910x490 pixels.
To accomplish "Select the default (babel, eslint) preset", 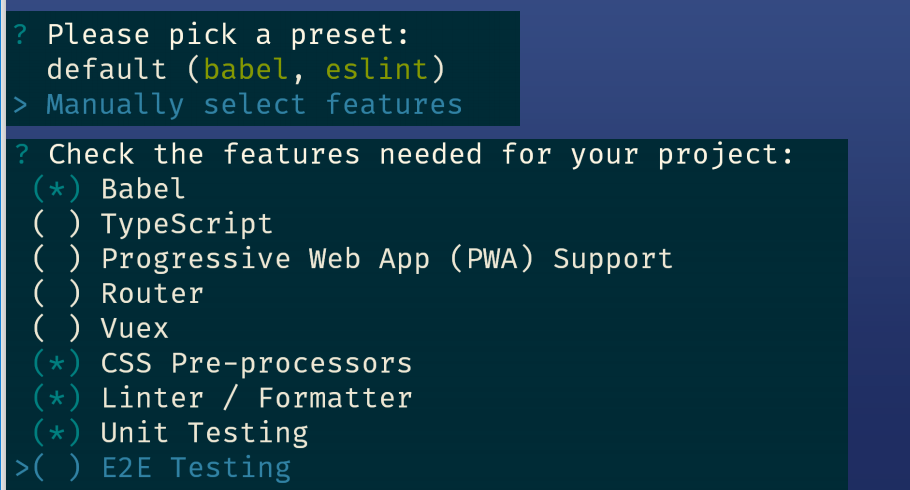I will point(245,69).
